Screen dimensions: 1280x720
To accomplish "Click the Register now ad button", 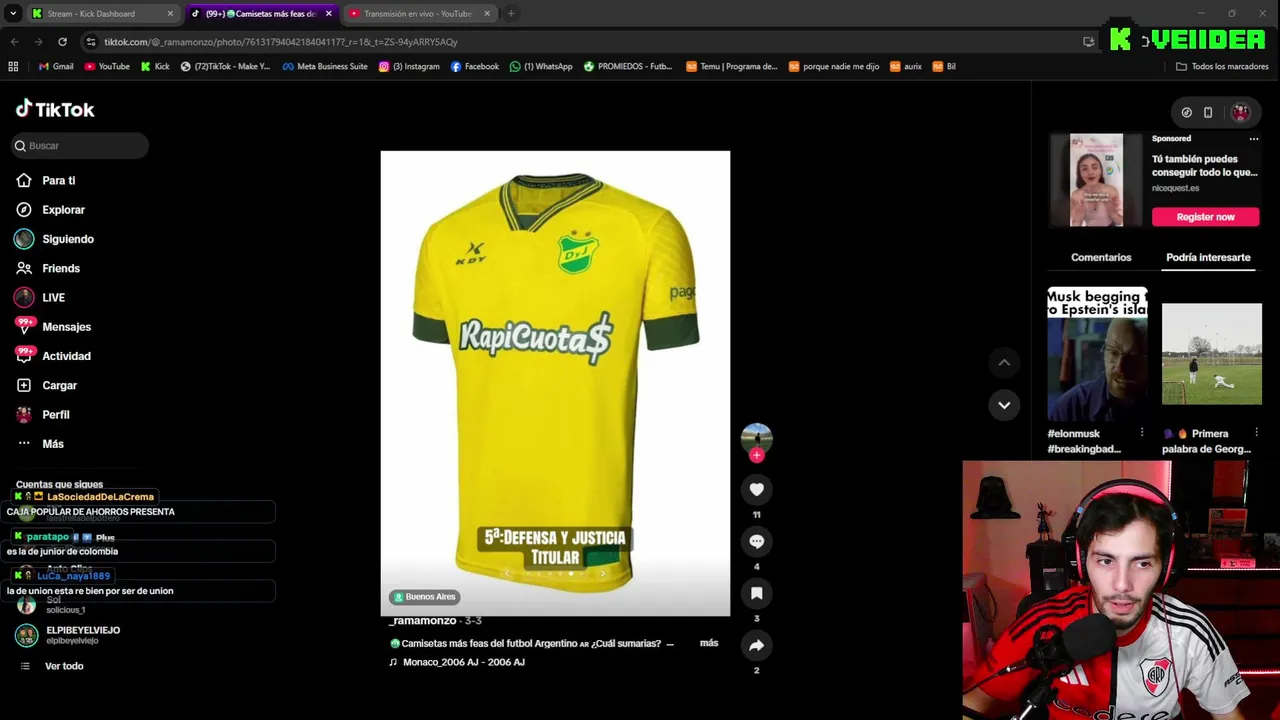I will [1205, 217].
